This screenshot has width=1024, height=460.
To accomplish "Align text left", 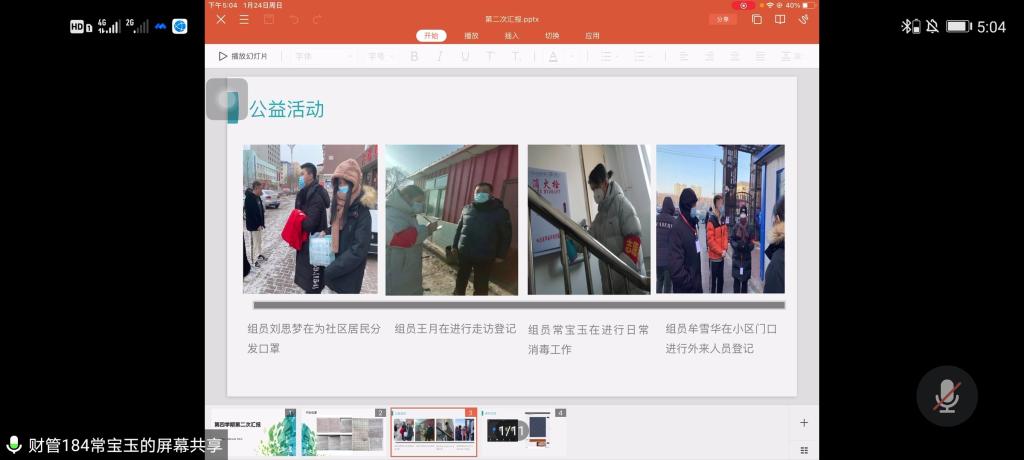I will pyautogui.click(x=684, y=57).
